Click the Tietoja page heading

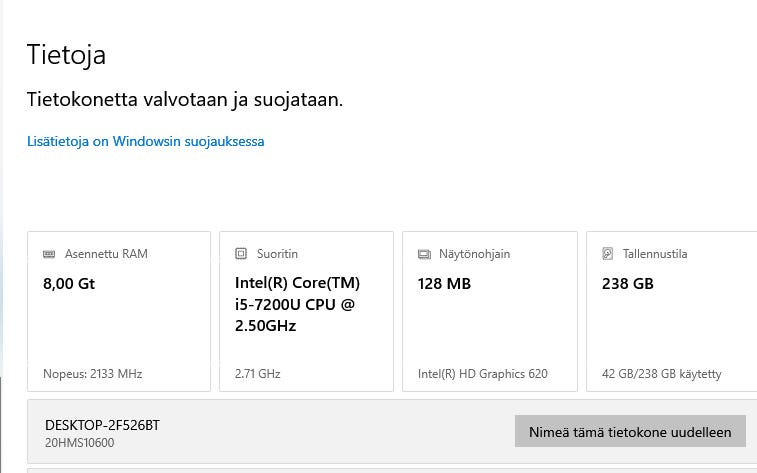(x=66, y=54)
